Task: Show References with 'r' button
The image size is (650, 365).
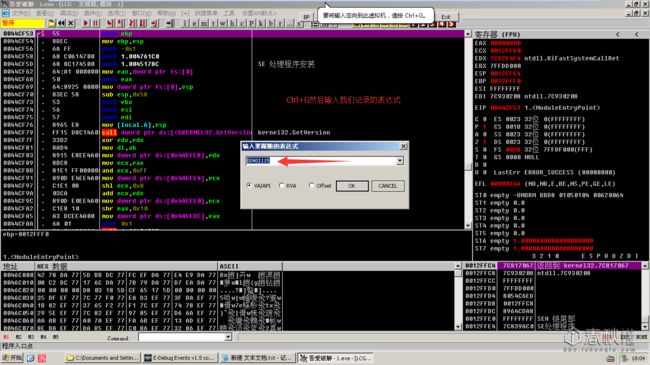Action: pos(280,23)
